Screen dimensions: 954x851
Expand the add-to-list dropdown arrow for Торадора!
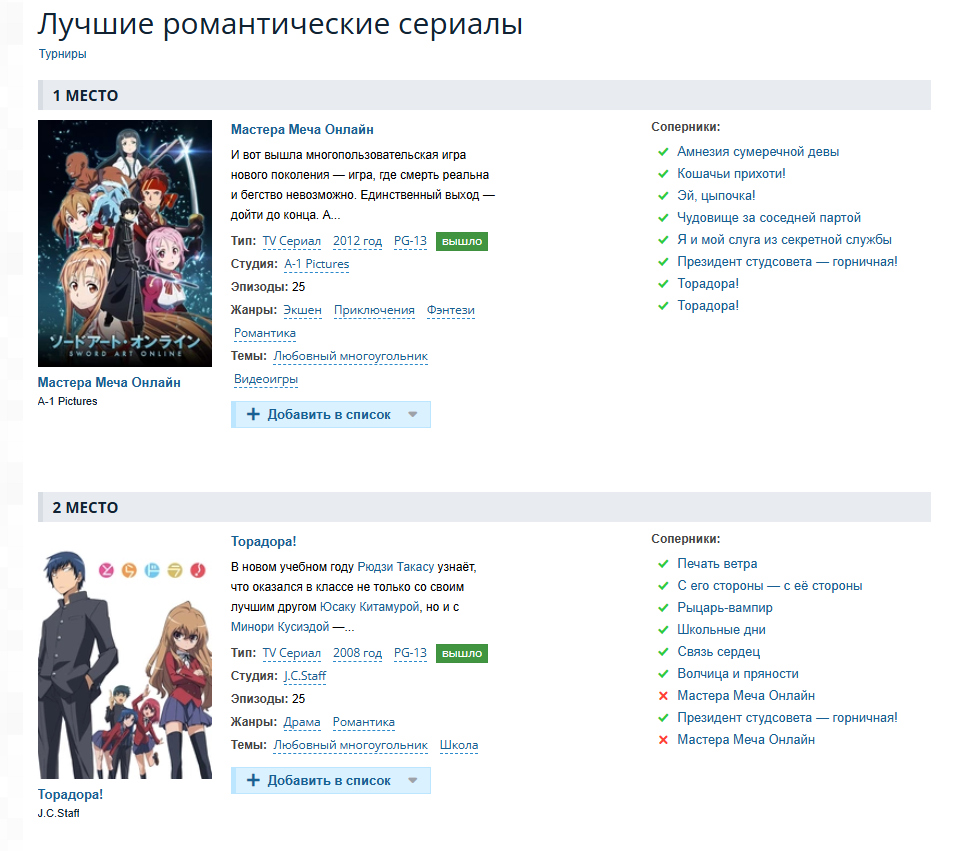[x=413, y=780]
